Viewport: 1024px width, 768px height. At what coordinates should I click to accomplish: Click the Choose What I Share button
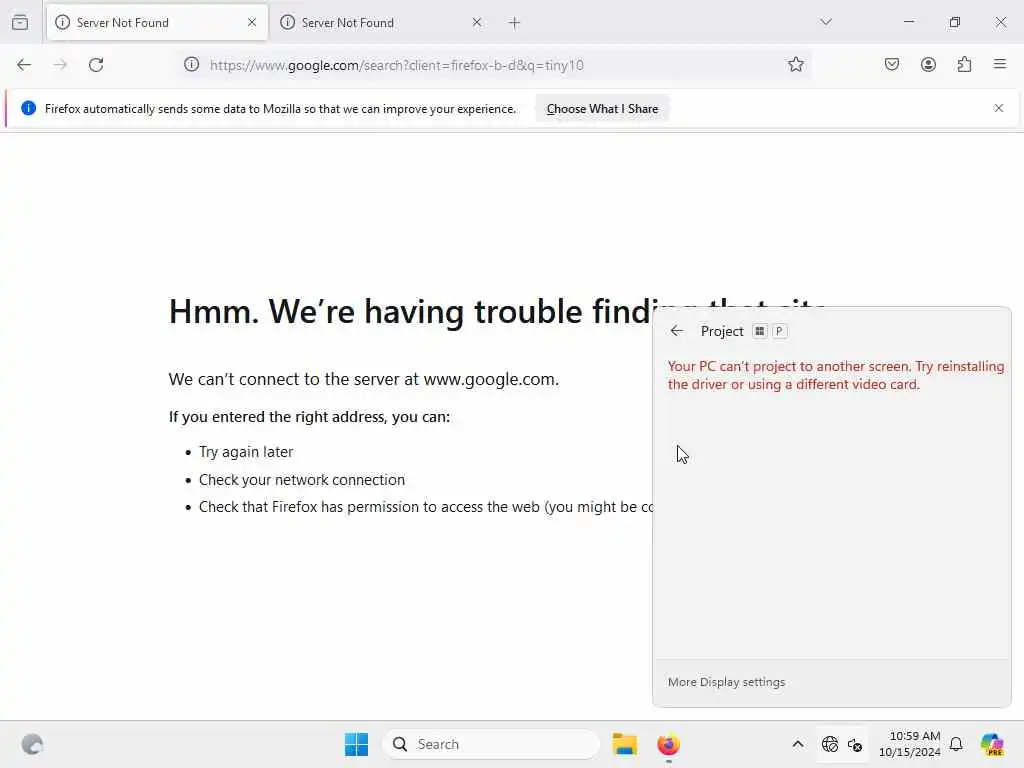pos(602,109)
